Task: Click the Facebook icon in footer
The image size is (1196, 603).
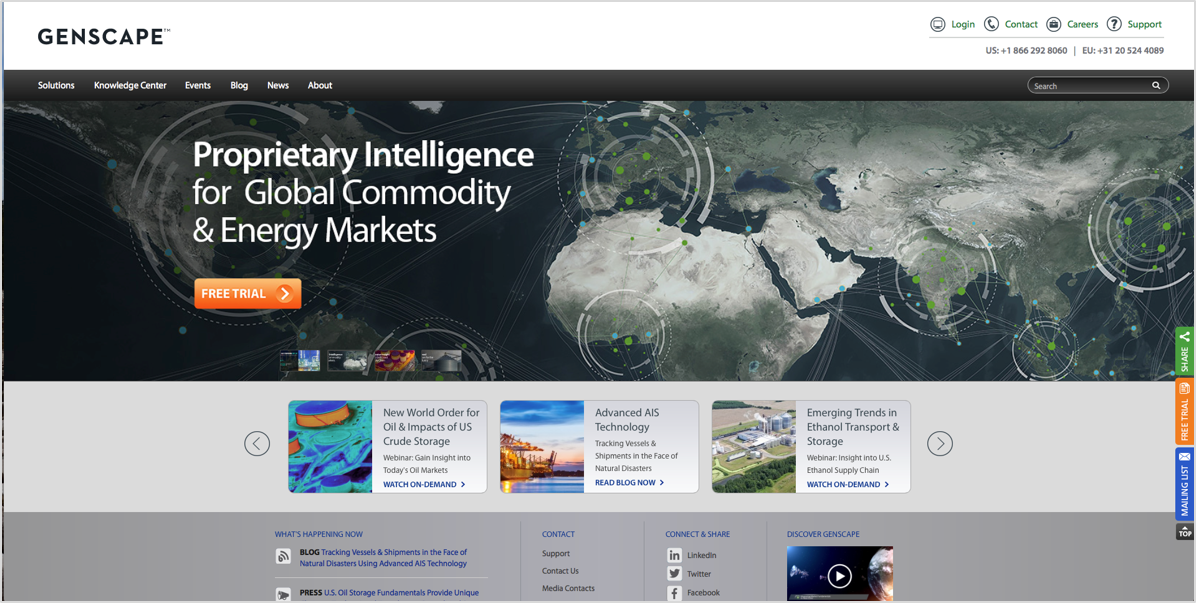Action: click(674, 593)
